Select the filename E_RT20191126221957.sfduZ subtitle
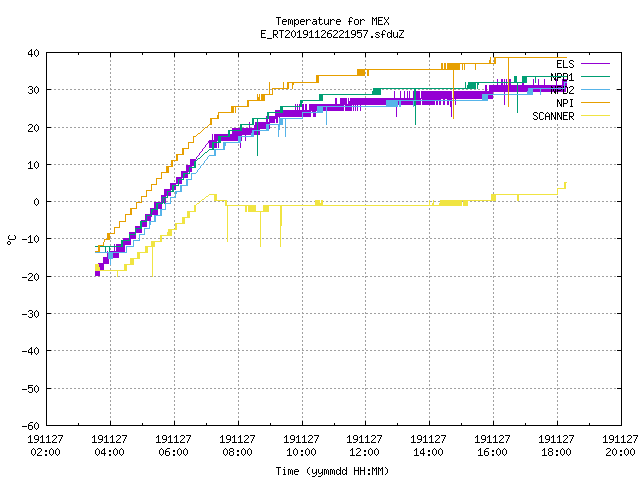Screen dimensions: 640x480 (x=332, y=34)
